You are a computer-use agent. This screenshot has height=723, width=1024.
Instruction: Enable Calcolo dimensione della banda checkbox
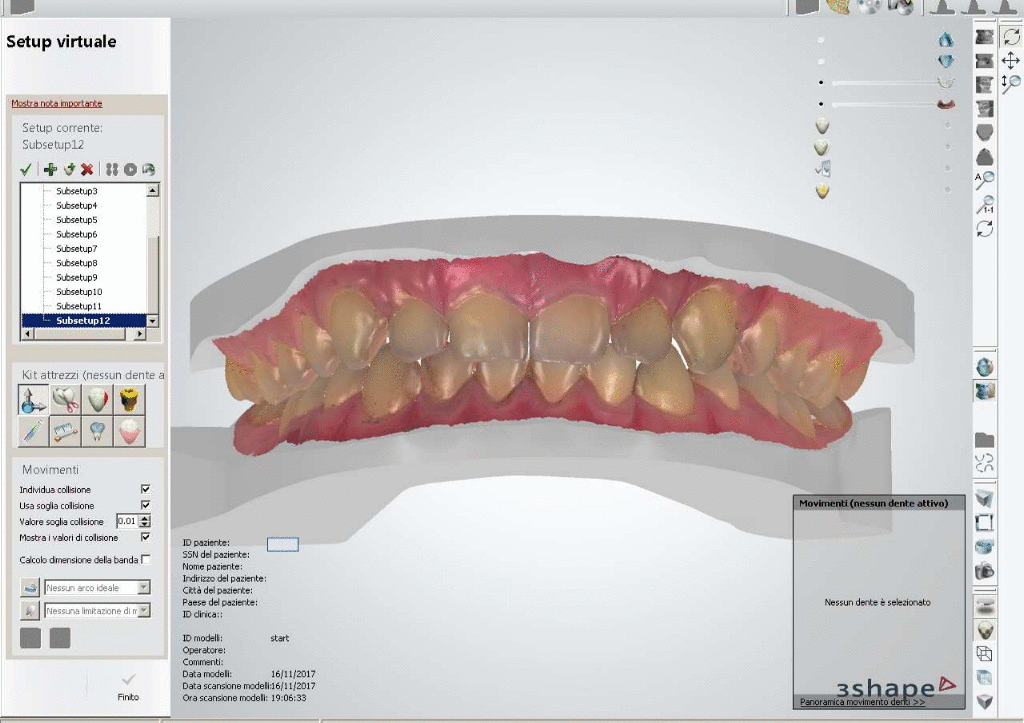coord(146,559)
